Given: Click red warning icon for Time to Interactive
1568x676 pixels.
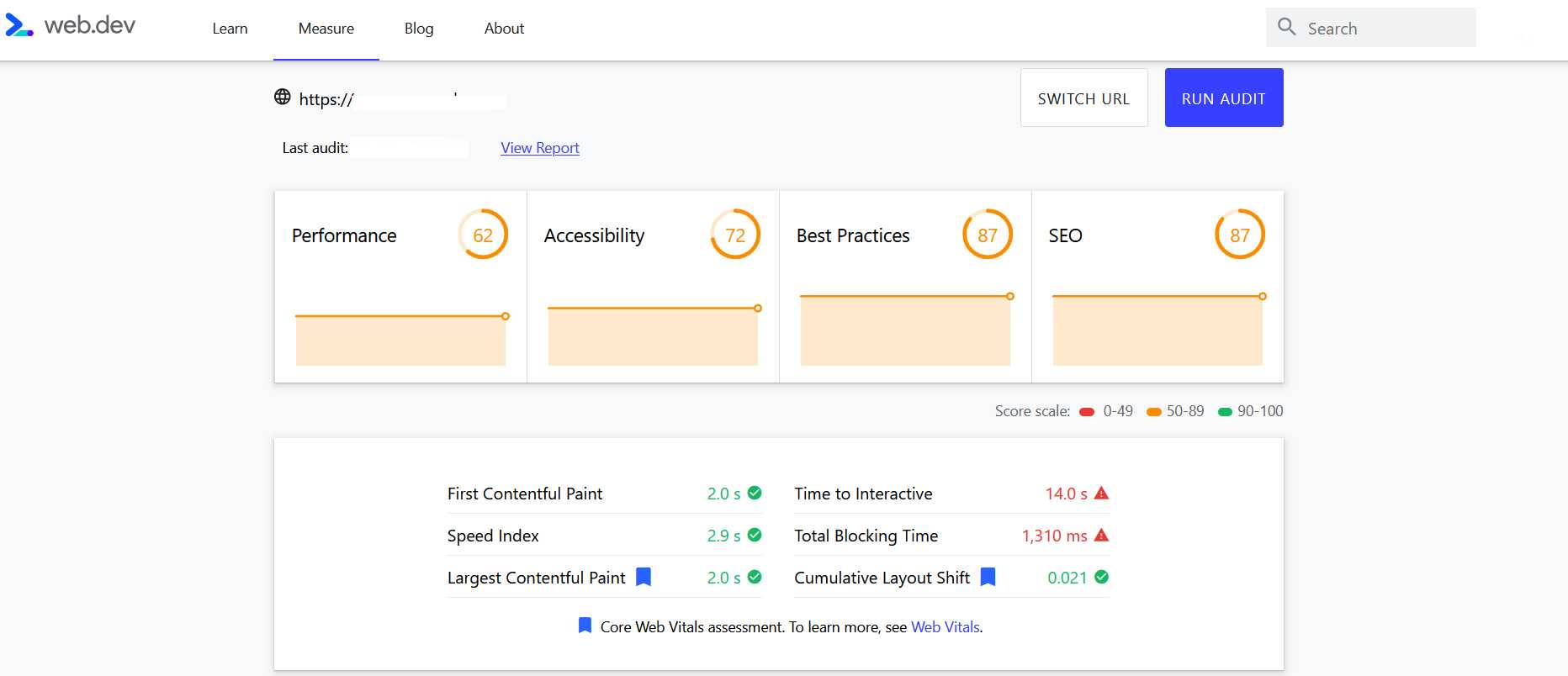Looking at the screenshot, I should pyautogui.click(x=1101, y=493).
